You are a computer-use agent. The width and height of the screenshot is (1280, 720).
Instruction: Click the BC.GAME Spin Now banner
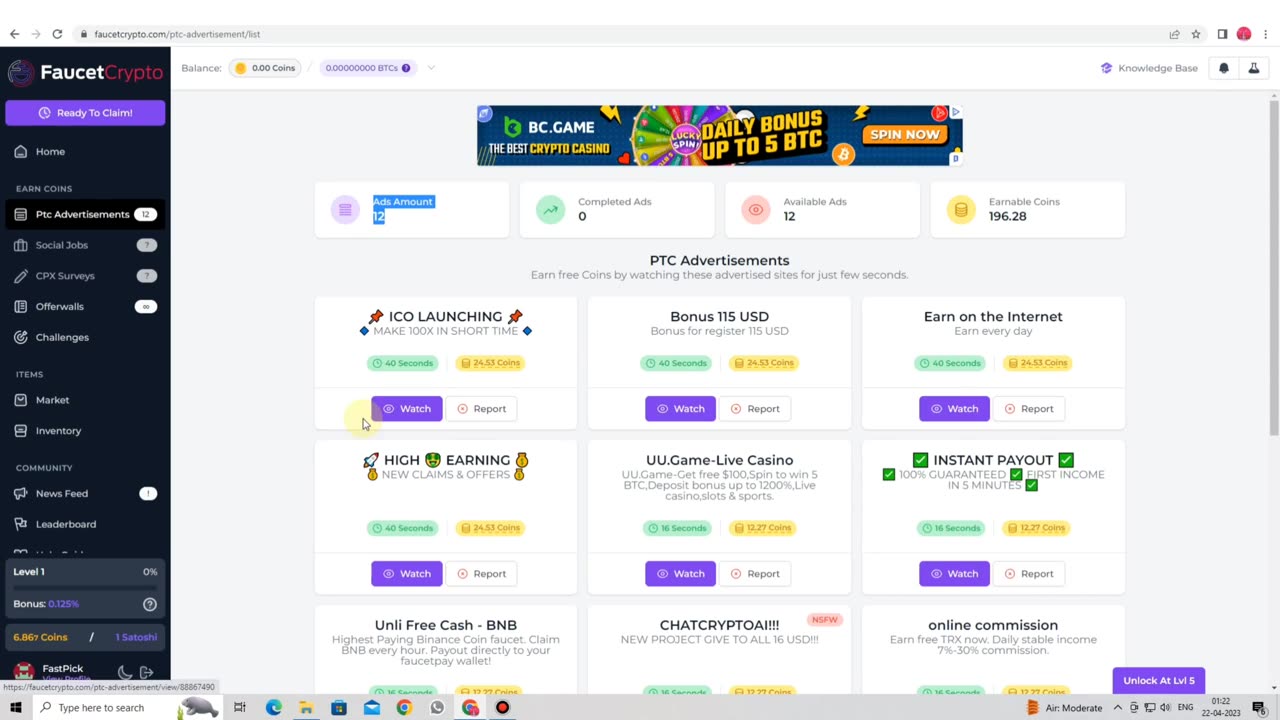pos(905,134)
